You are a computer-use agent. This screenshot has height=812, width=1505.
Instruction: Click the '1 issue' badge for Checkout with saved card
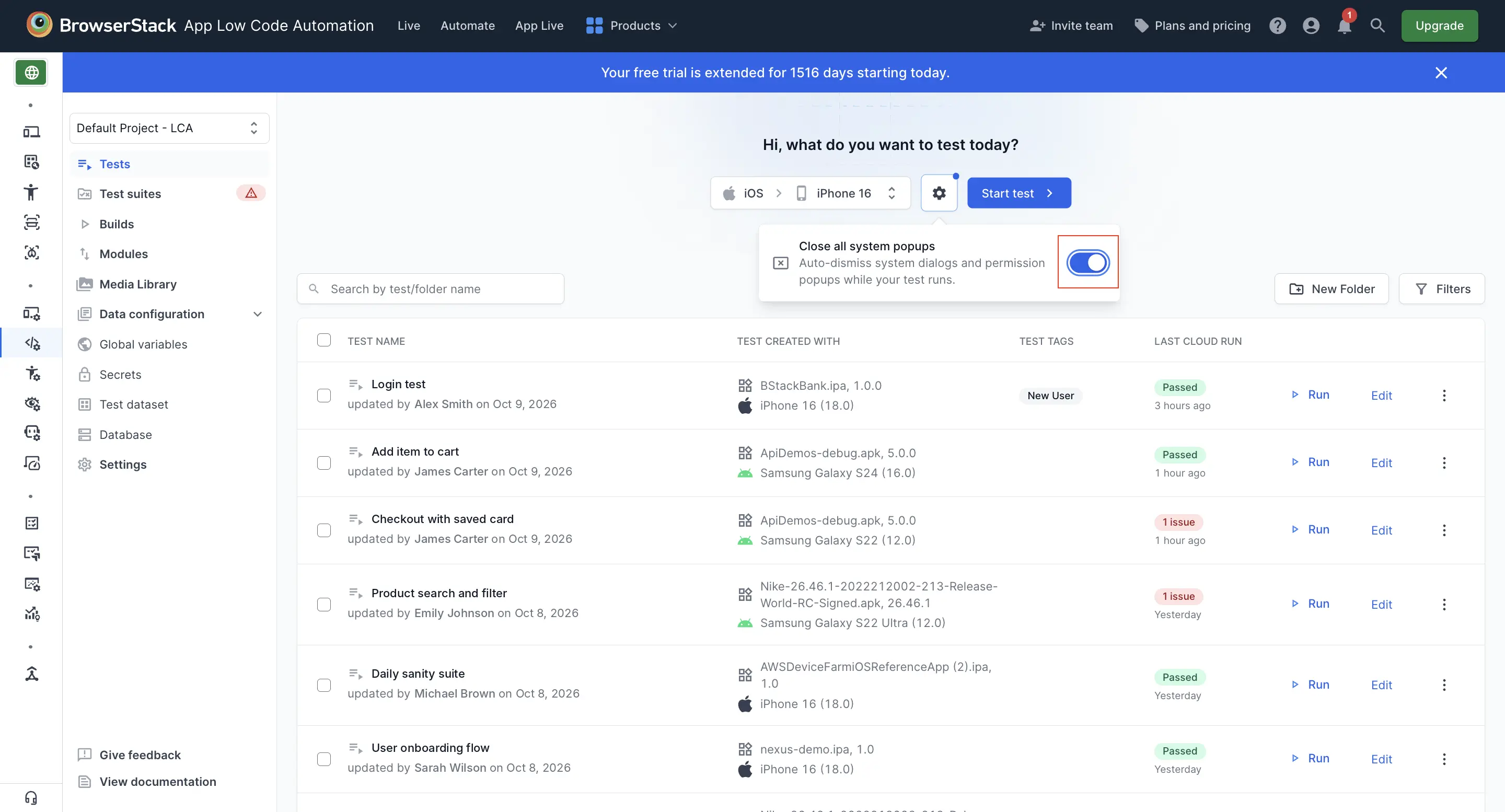pos(1178,521)
